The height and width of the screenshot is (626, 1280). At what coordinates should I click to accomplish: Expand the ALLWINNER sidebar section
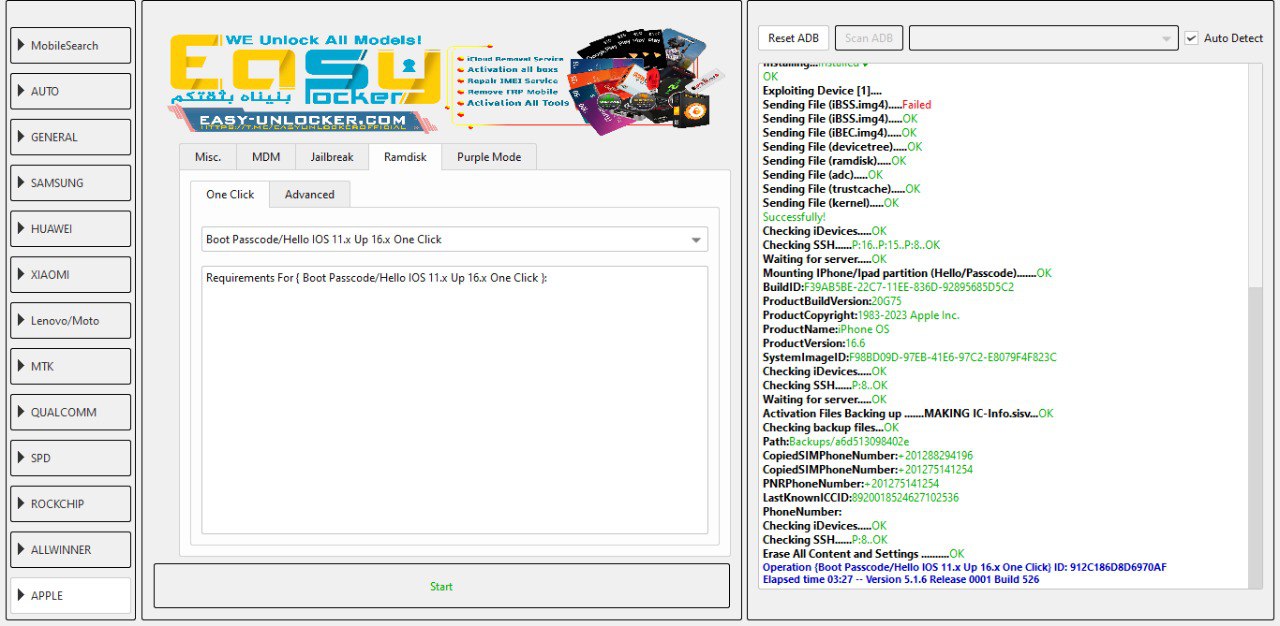click(70, 549)
